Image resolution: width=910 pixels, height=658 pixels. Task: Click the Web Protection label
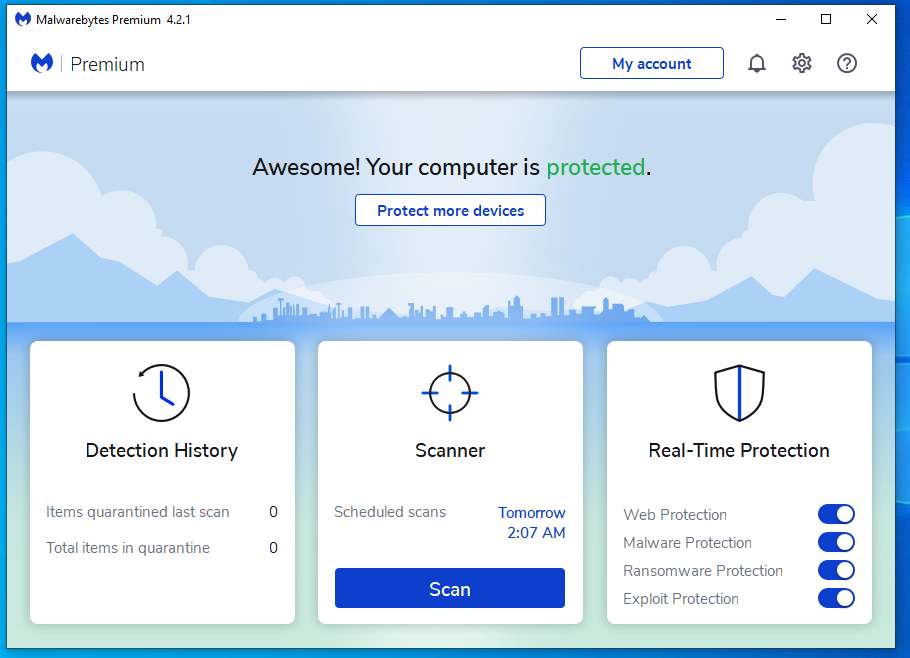coord(675,515)
